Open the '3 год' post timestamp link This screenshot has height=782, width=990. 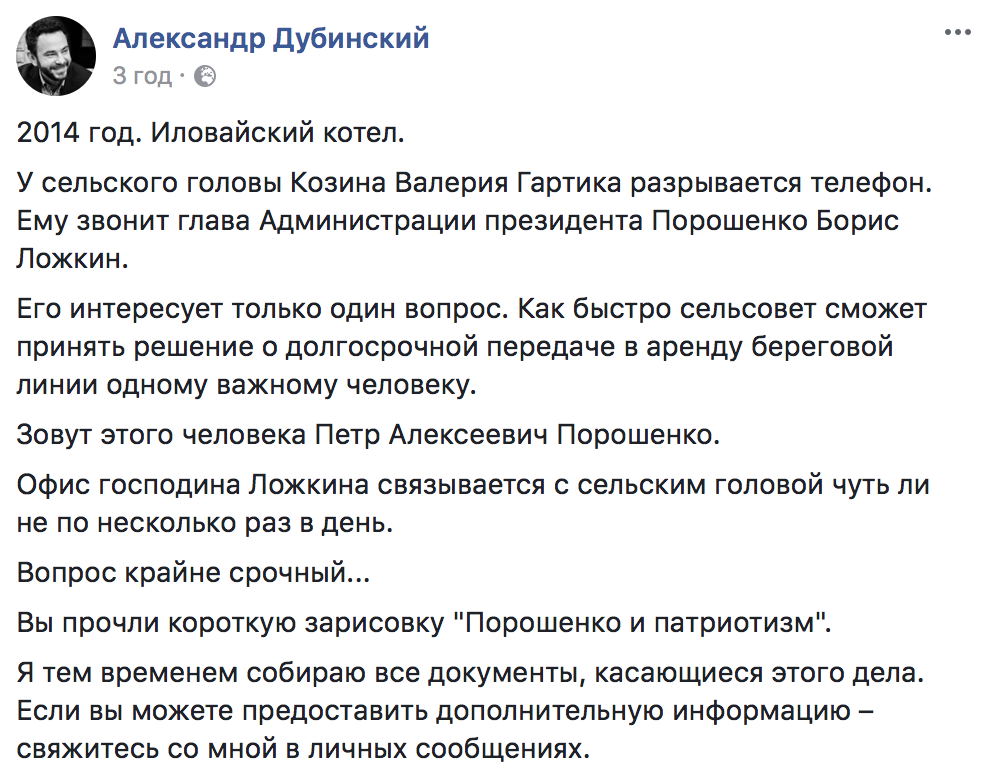(142, 76)
